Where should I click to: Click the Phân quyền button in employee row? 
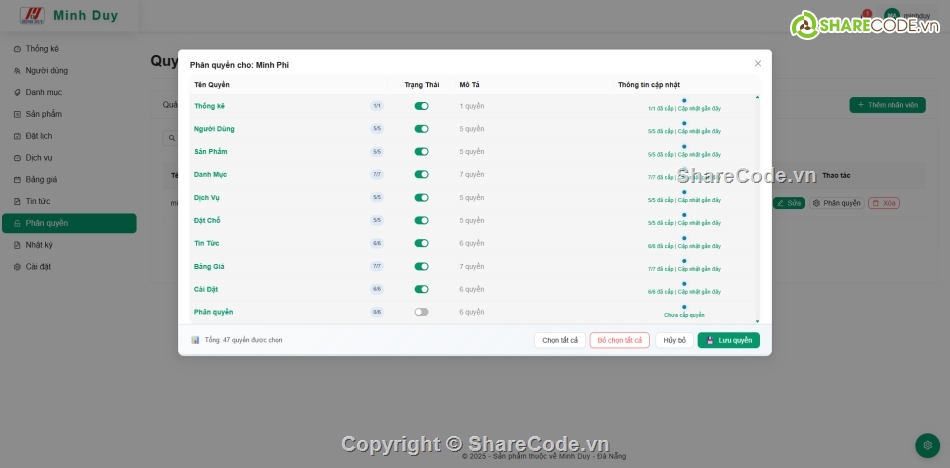click(837, 203)
